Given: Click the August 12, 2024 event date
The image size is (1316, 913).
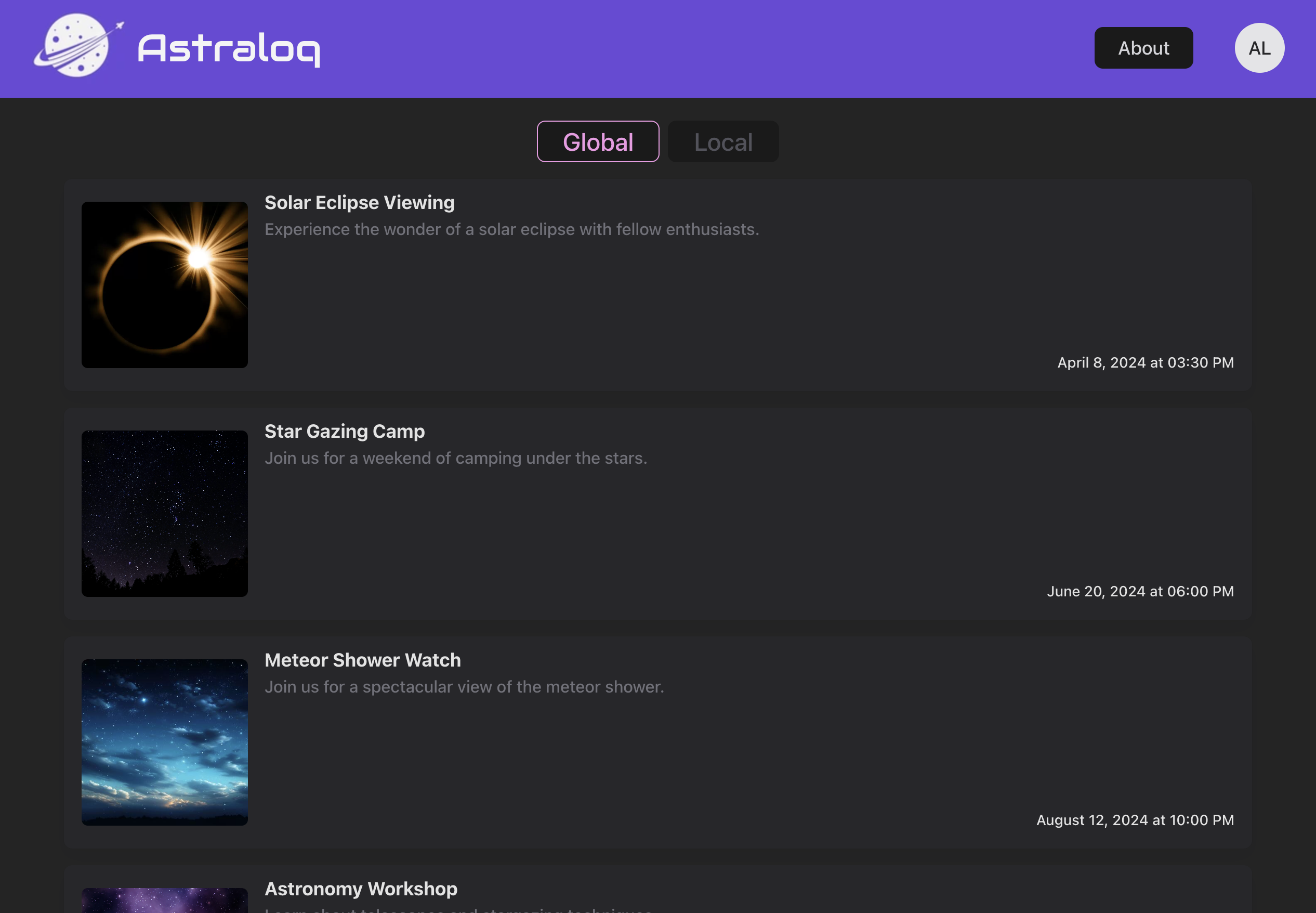Looking at the screenshot, I should 1135,820.
